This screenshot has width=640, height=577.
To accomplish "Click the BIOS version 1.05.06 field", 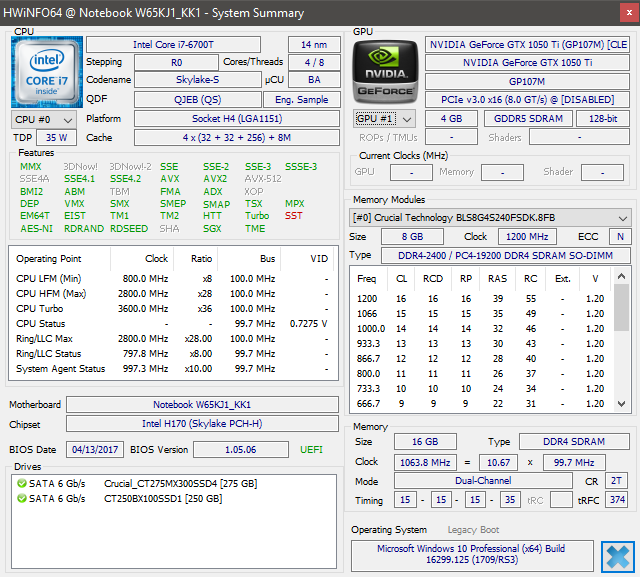I will point(241,450).
